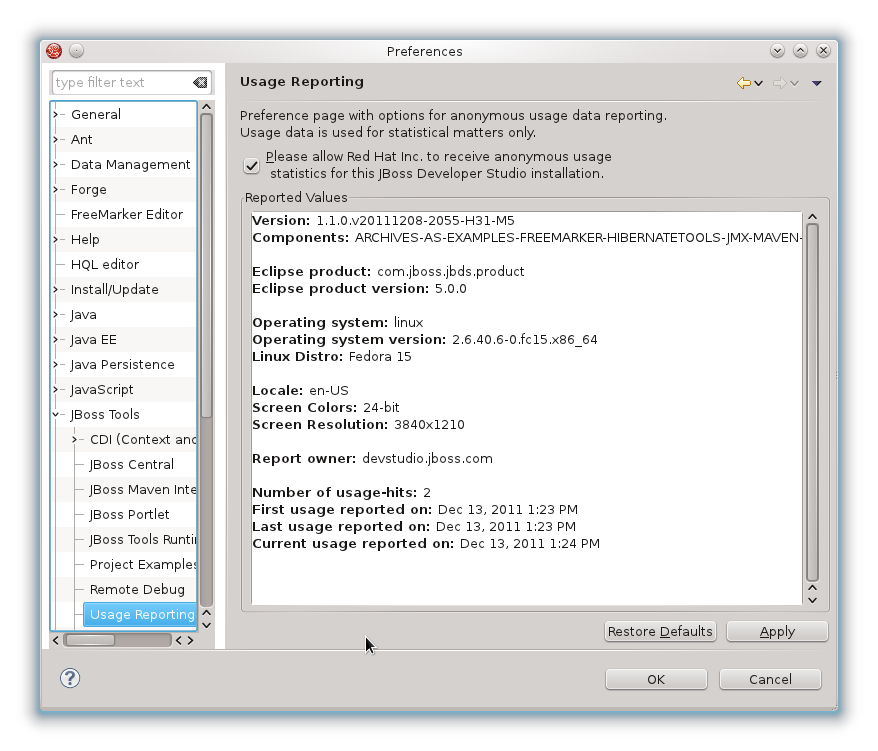Expand the Help tree node
The width and height of the screenshot is (878, 751).
point(55,240)
